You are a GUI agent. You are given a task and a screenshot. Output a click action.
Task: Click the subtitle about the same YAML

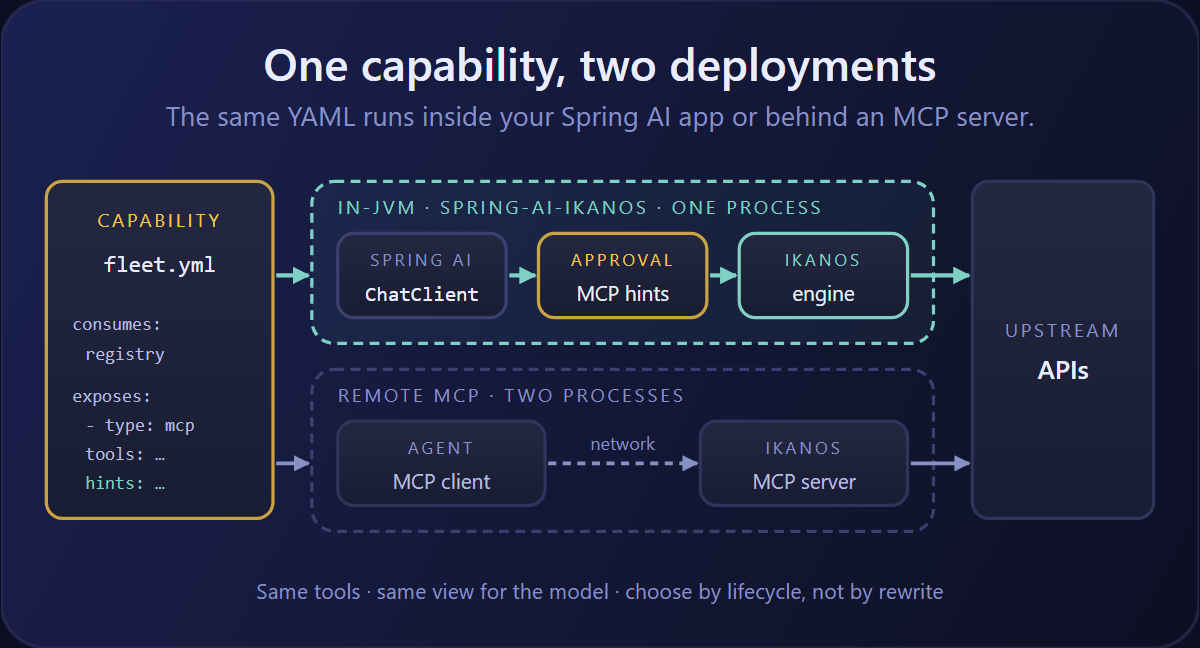coord(600,117)
